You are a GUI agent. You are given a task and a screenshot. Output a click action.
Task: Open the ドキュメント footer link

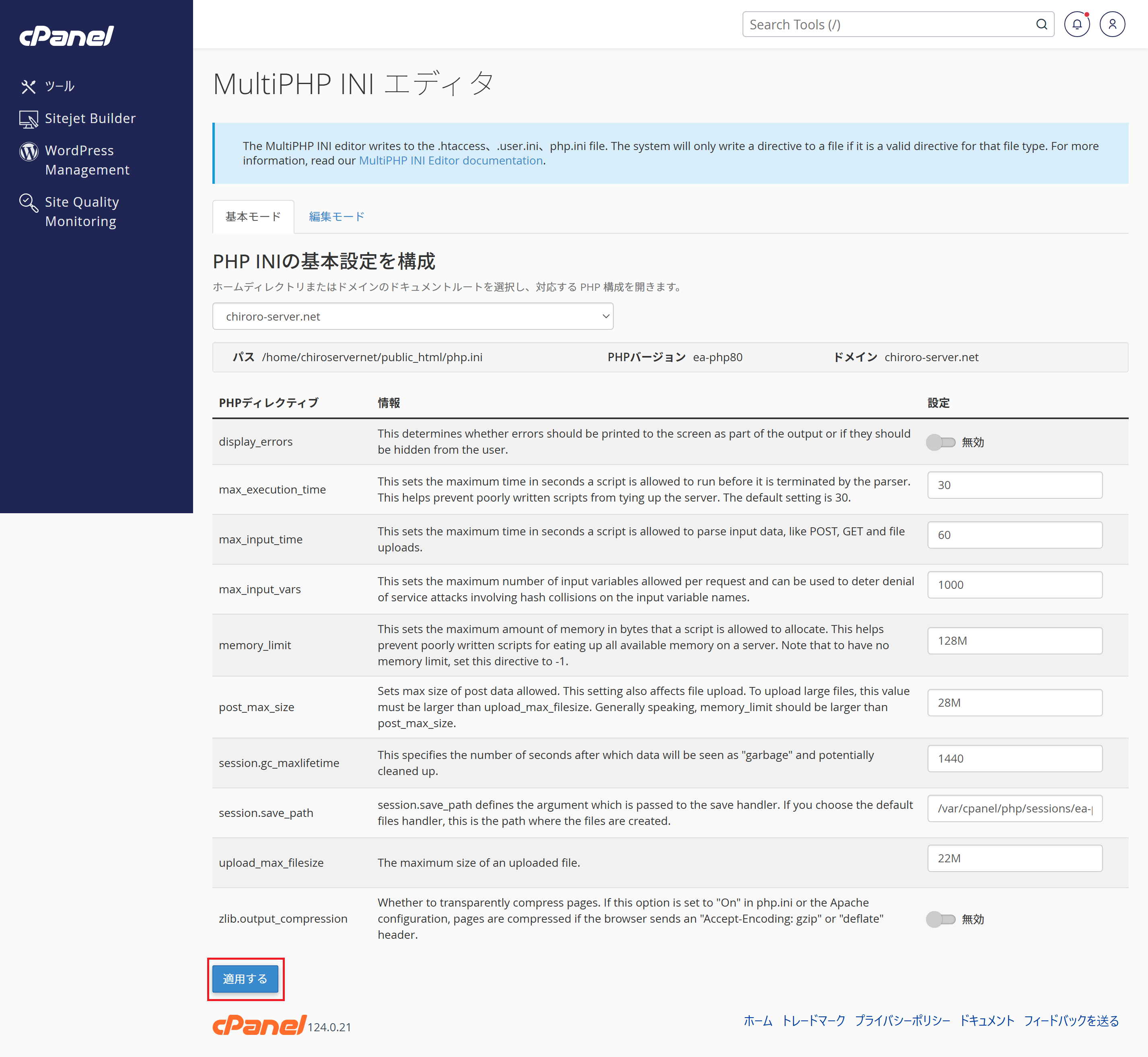(987, 1020)
